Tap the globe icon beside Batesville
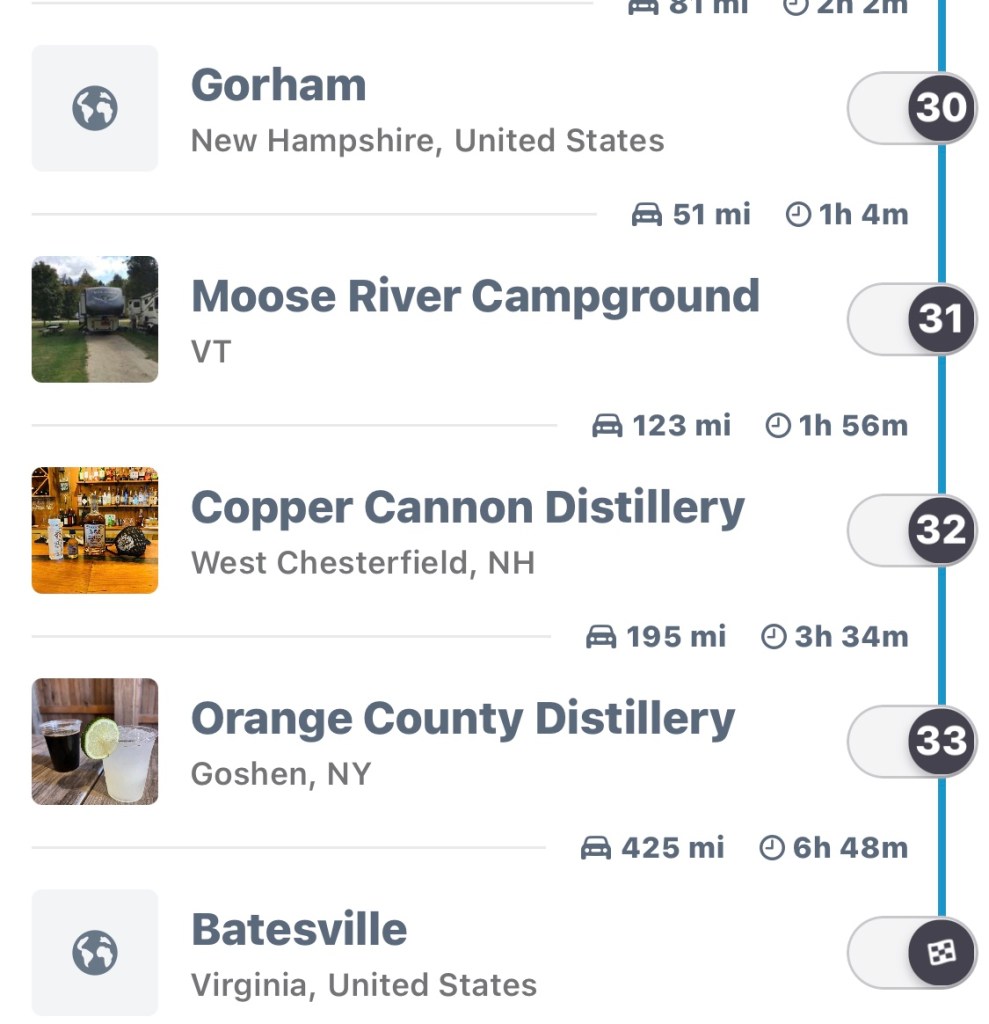 click(95, 952)
